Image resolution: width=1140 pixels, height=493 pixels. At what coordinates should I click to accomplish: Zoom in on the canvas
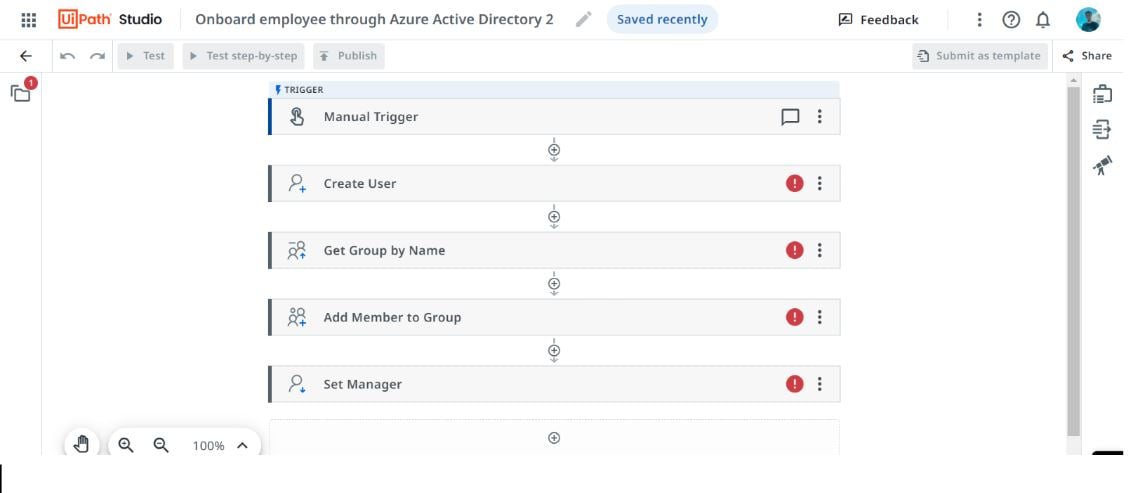[126, 445]
